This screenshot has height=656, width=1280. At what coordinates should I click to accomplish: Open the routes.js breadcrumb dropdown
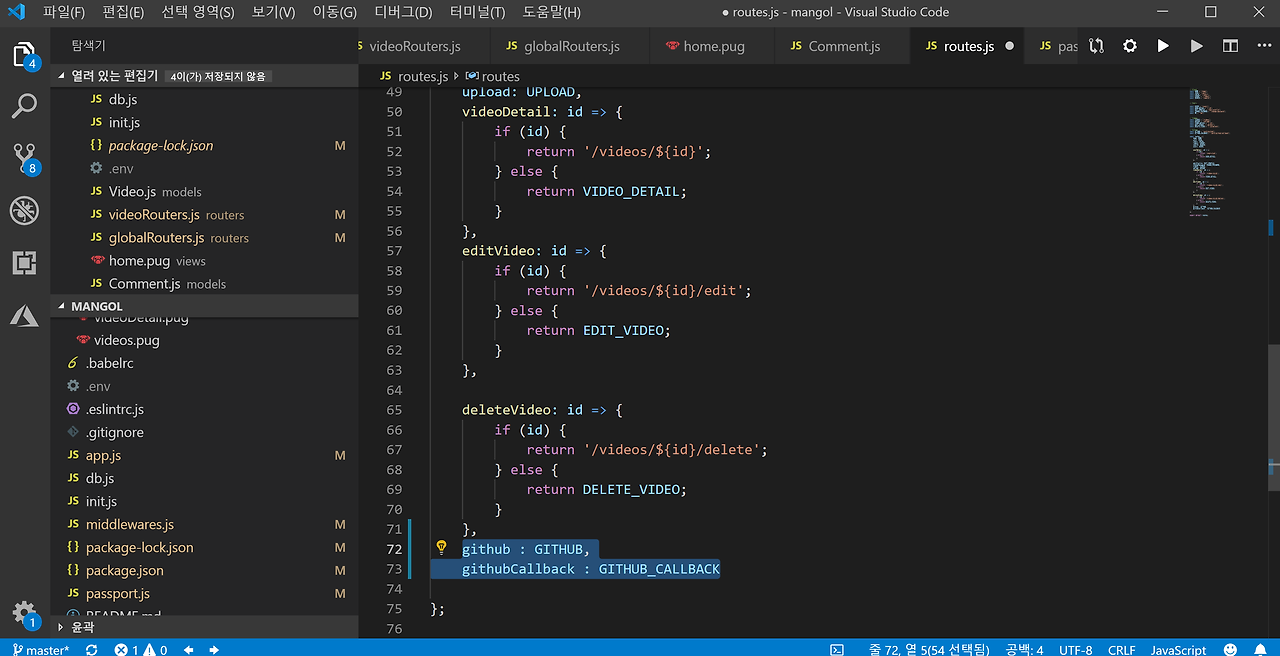click(x=414, y=76)
